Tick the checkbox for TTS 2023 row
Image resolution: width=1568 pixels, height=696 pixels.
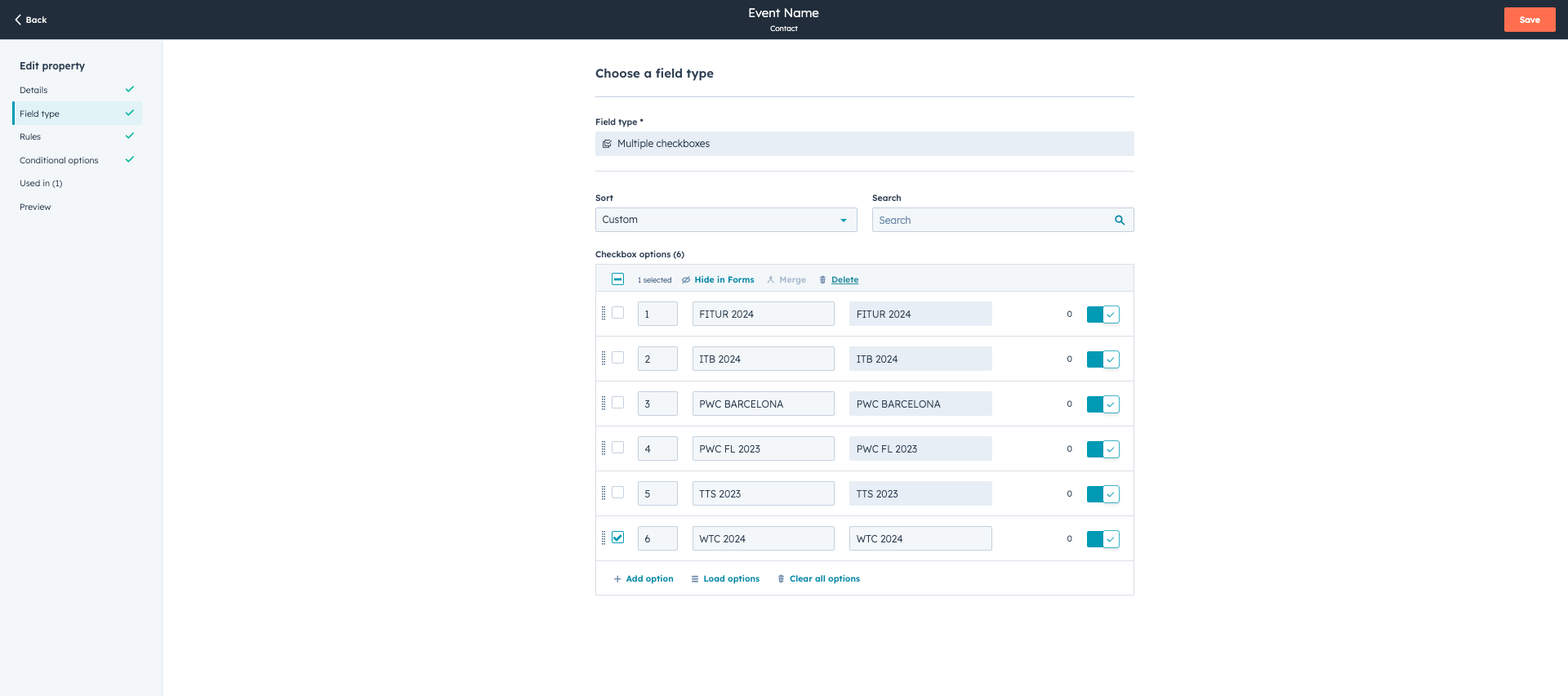[617, 493]
